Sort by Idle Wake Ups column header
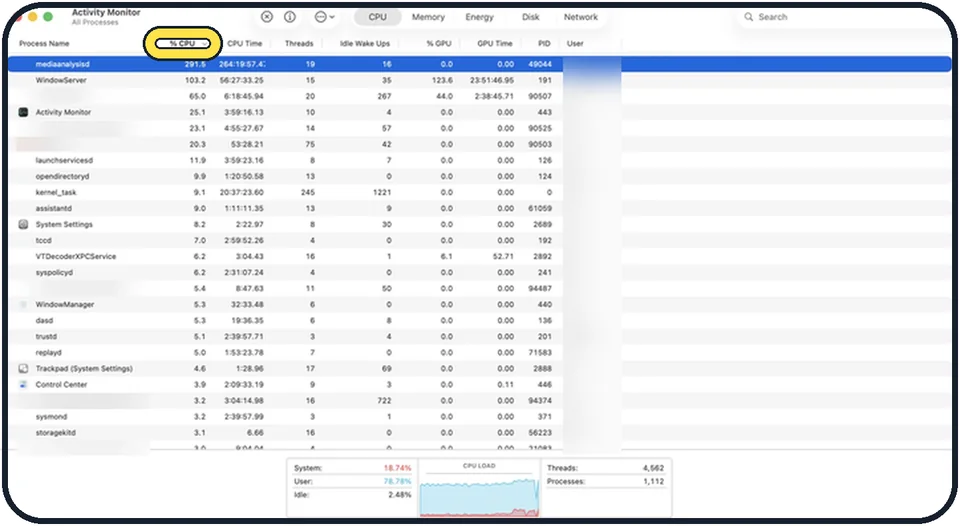Viewport: 960px width, 526px height. (365, 43)
